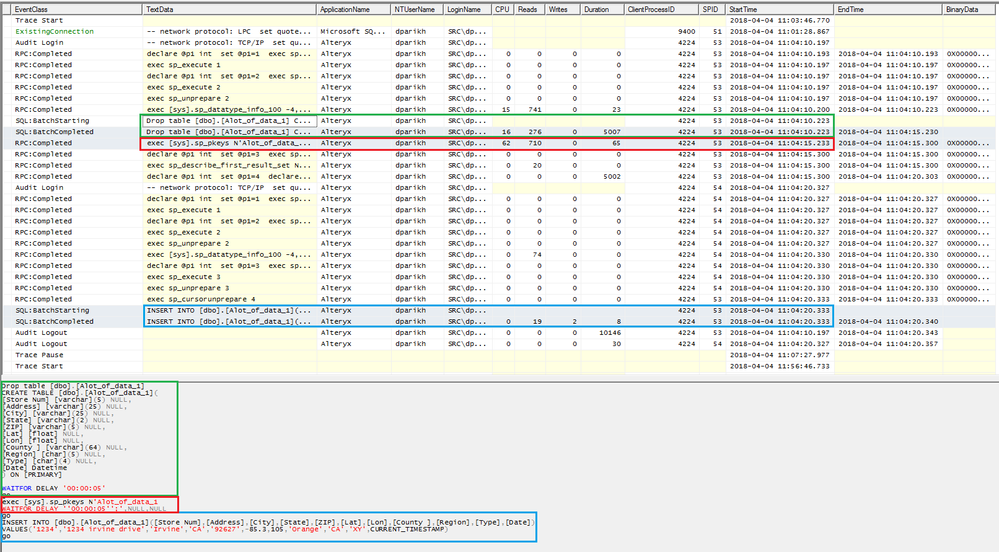Screen dimensions: 999x552
Task: Select the BinaryData column header
Action: (x=969, y=10)
